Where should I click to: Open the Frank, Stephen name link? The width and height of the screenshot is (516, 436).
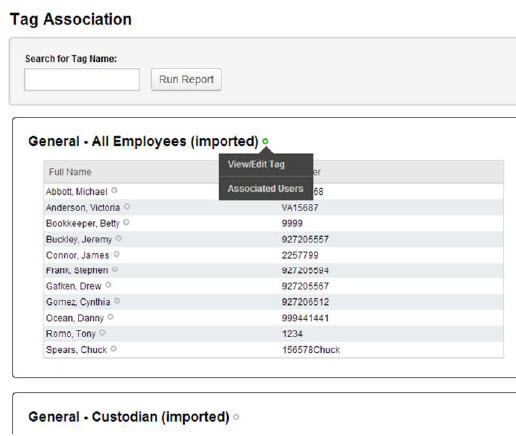77,270
